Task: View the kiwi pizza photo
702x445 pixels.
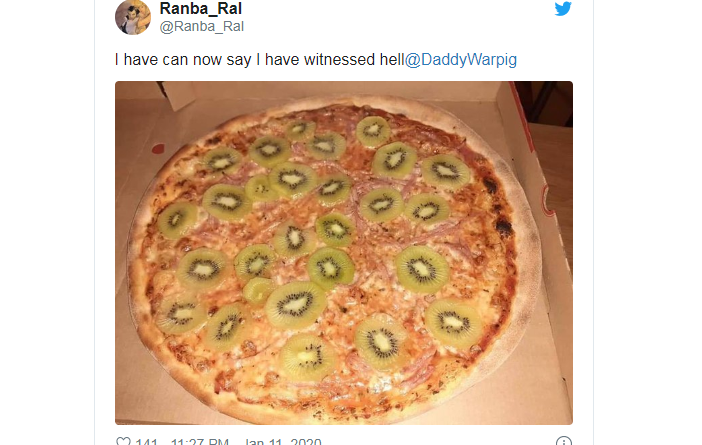Action: point(344,253)
